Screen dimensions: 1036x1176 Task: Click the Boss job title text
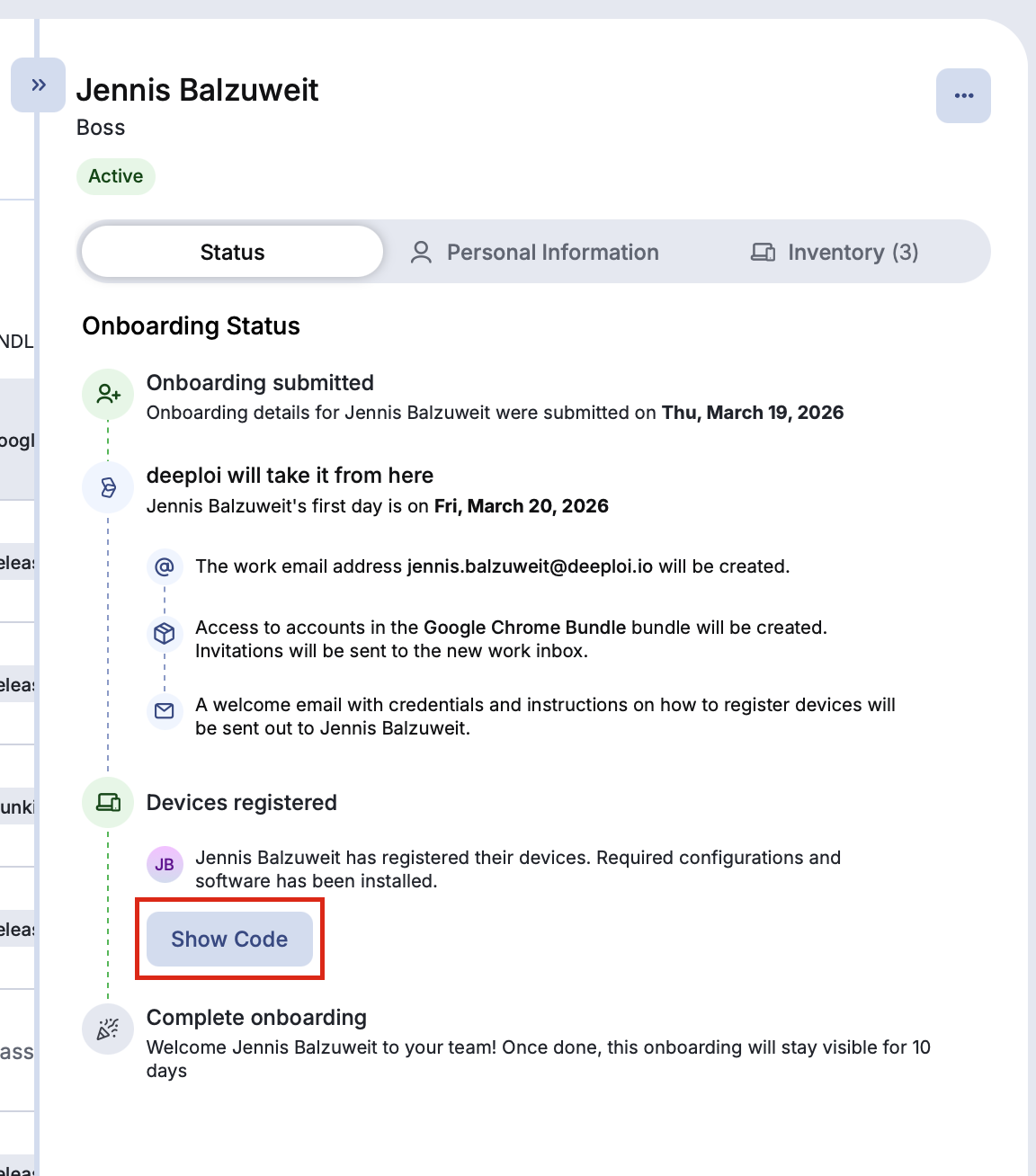101,128
